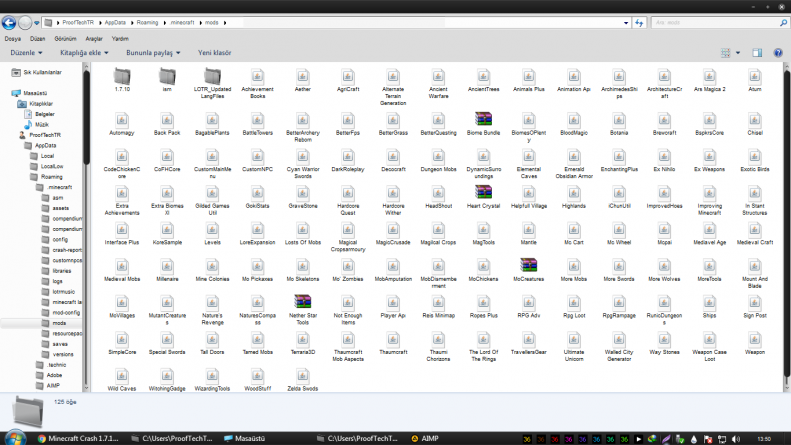Open the address bar history dropdown
Viewport: 791px width, 445px height.
(626, 23)
